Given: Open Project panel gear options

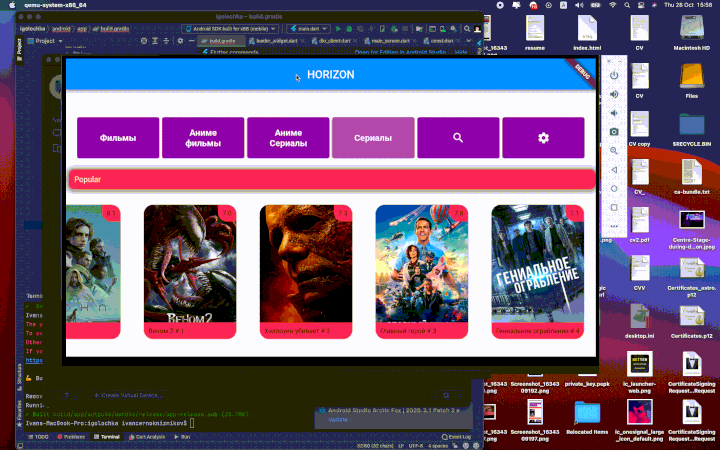Looking at the screenshot, I should point(180,41).
